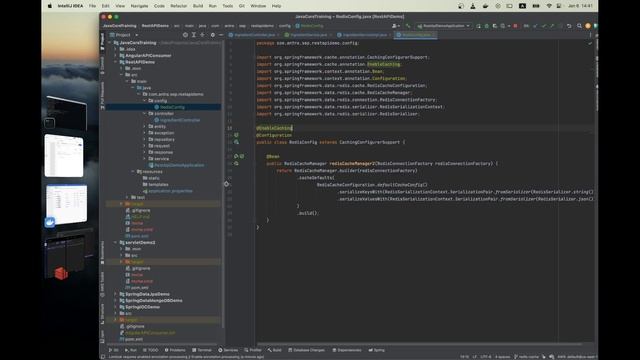
Task: Open the Navigate menu
Action: [x=139, y=6]
